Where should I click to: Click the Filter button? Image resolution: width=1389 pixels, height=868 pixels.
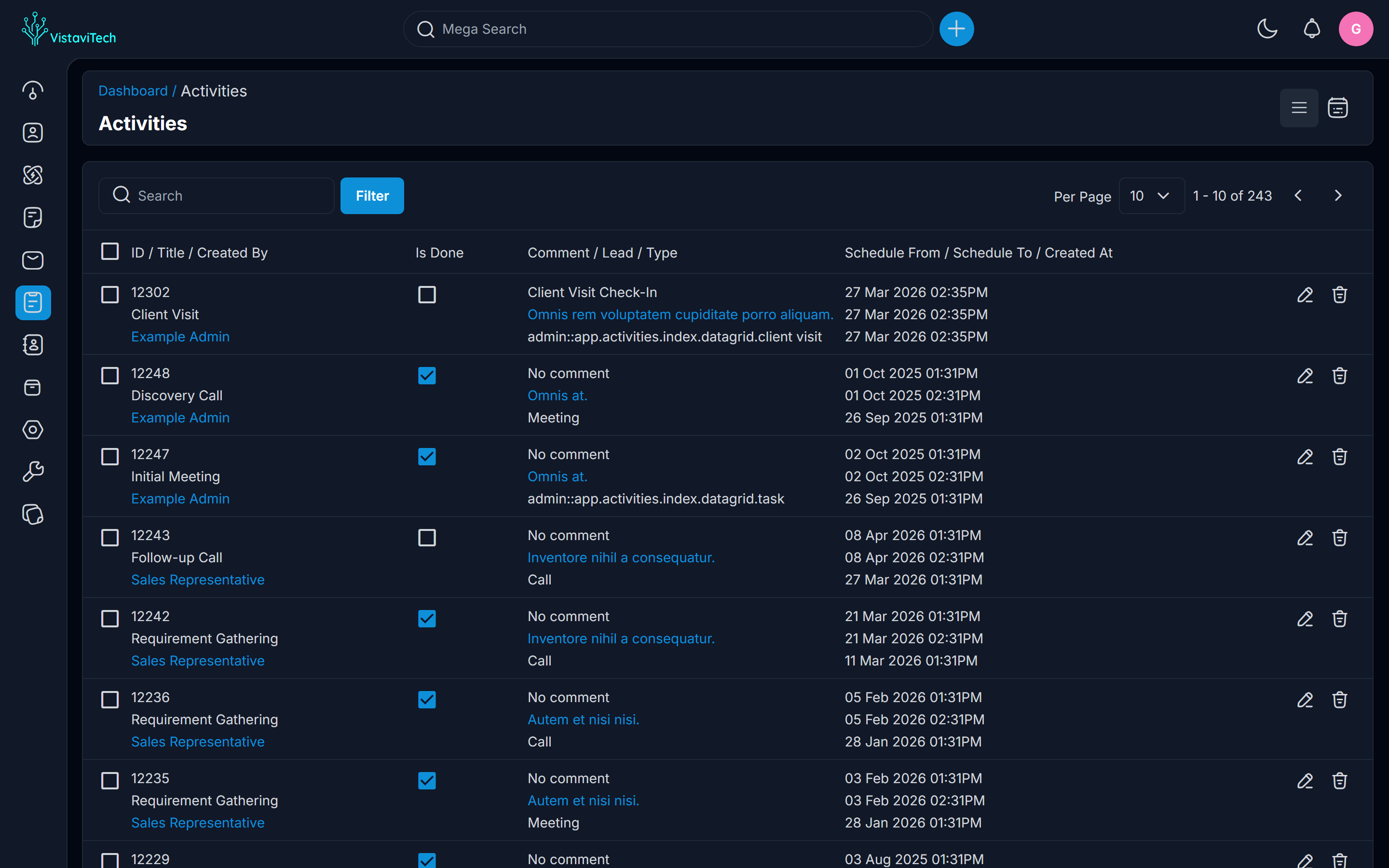371,195
